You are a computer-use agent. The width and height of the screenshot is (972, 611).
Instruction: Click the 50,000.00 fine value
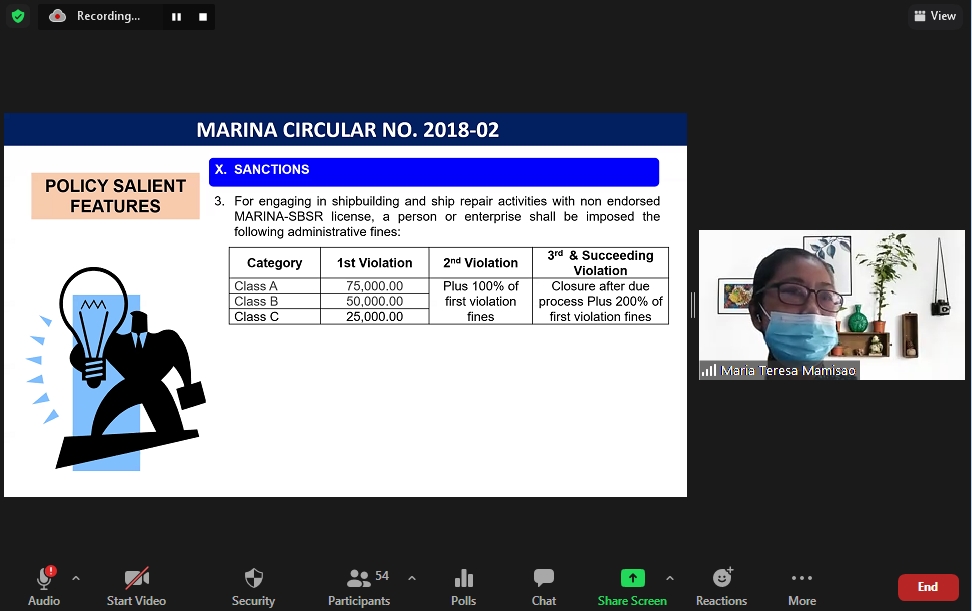374,301
